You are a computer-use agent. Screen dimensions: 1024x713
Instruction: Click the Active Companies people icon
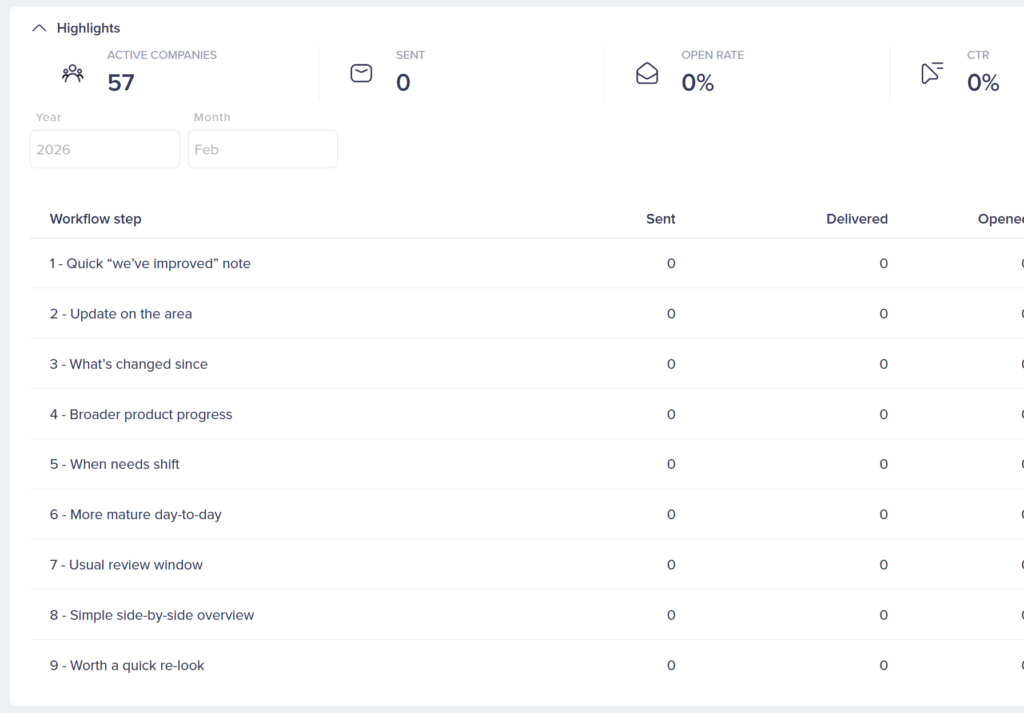tap(73, 73)
